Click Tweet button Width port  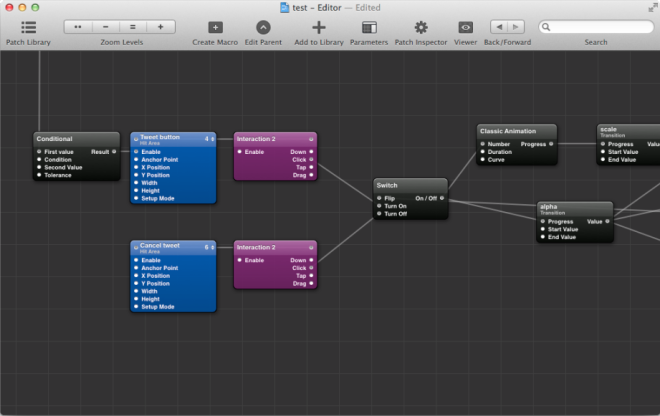pos(136,183)
